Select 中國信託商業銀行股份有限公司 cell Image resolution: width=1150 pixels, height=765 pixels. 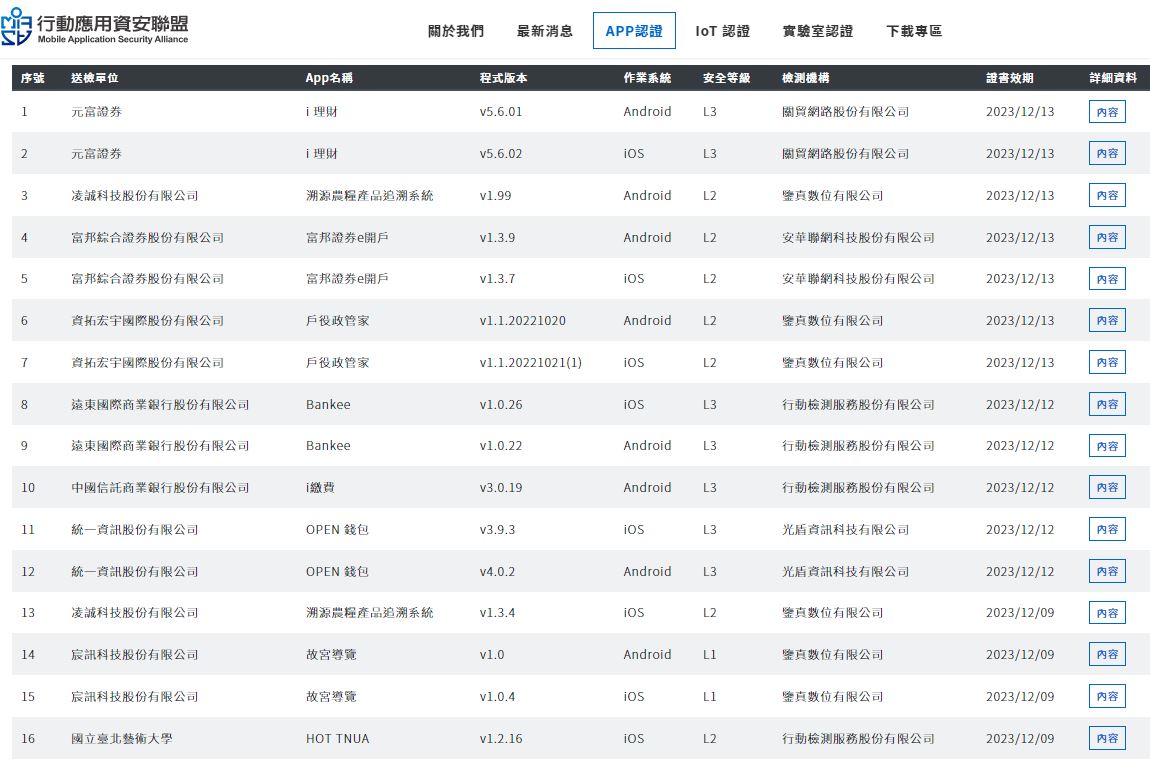click(160, 488)
